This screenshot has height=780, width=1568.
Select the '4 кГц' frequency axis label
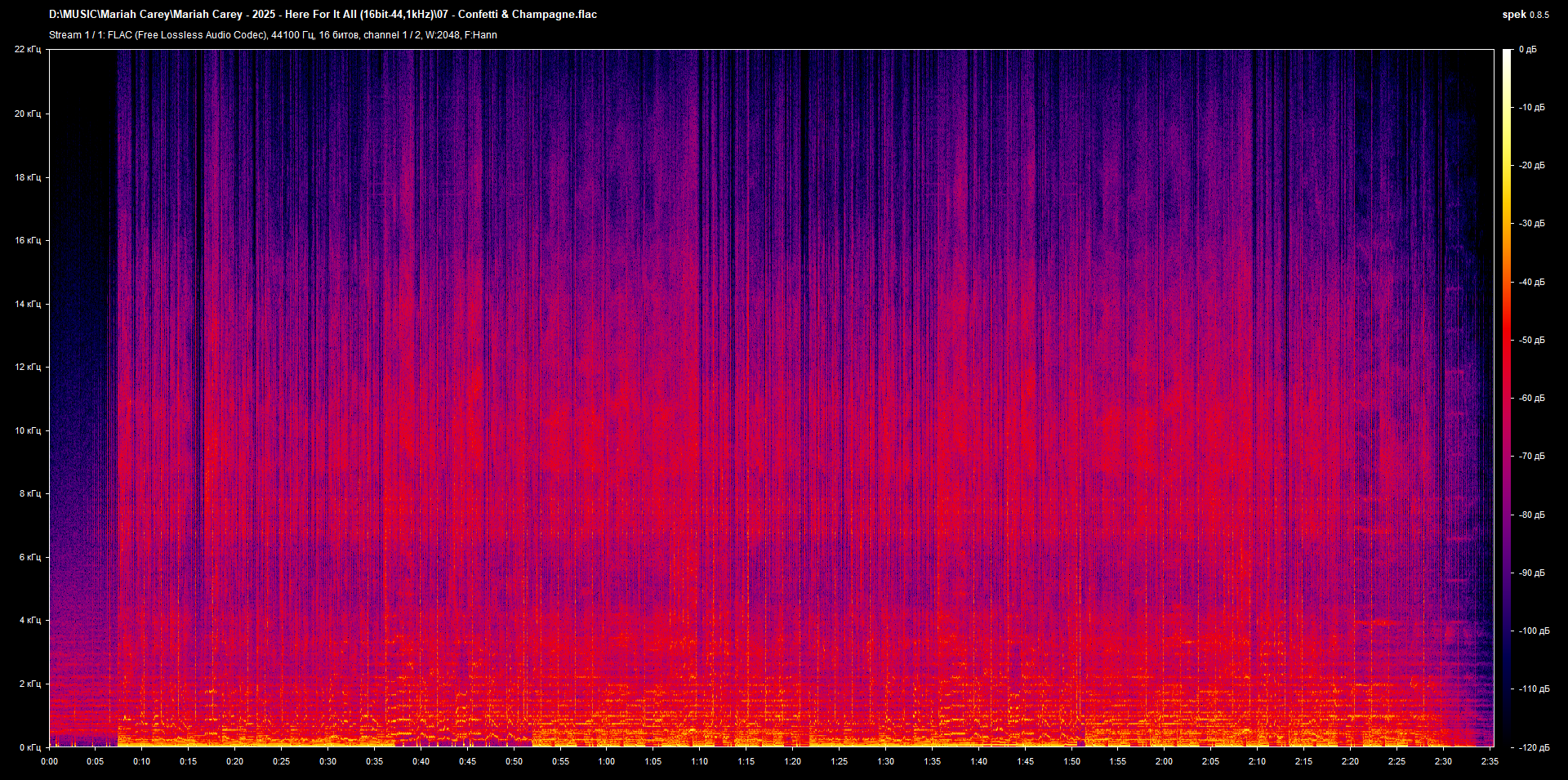coord(30,620)
